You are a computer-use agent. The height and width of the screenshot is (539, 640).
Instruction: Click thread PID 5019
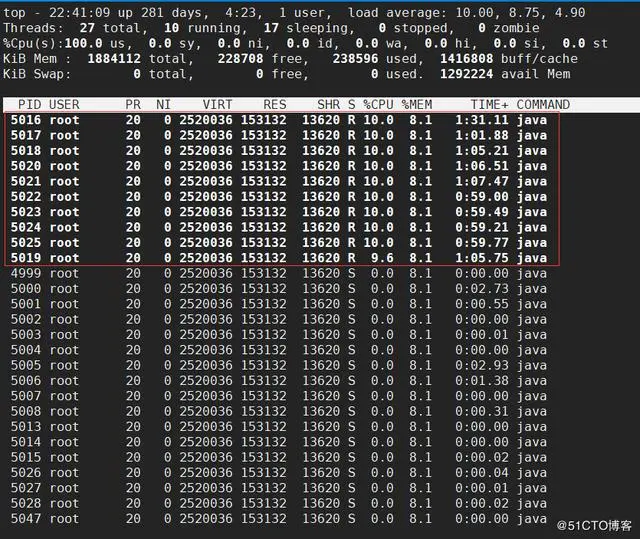(26, 258)
